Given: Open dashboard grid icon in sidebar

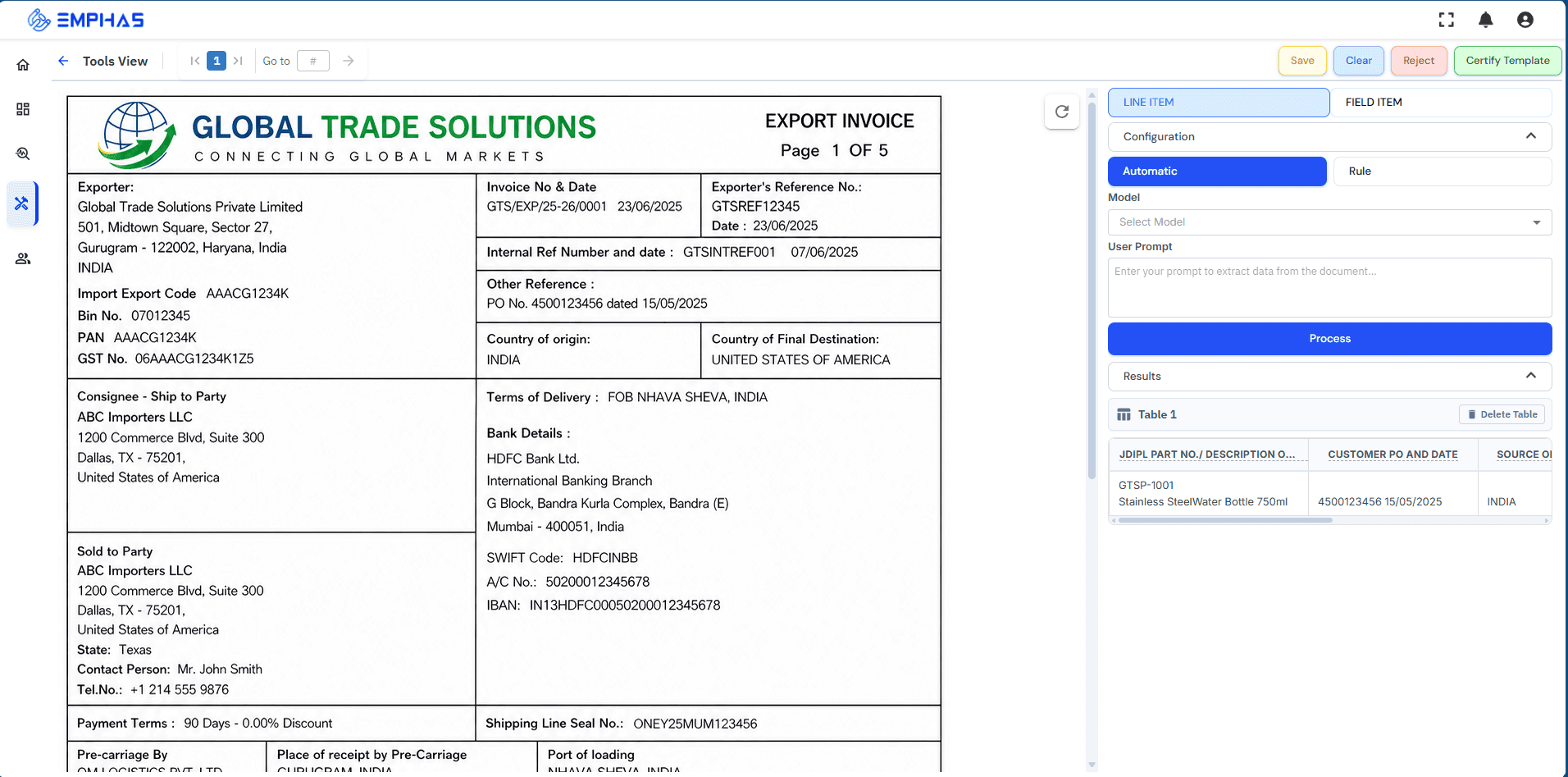Looking at the screenshot, I should click(x=23, y=109).
